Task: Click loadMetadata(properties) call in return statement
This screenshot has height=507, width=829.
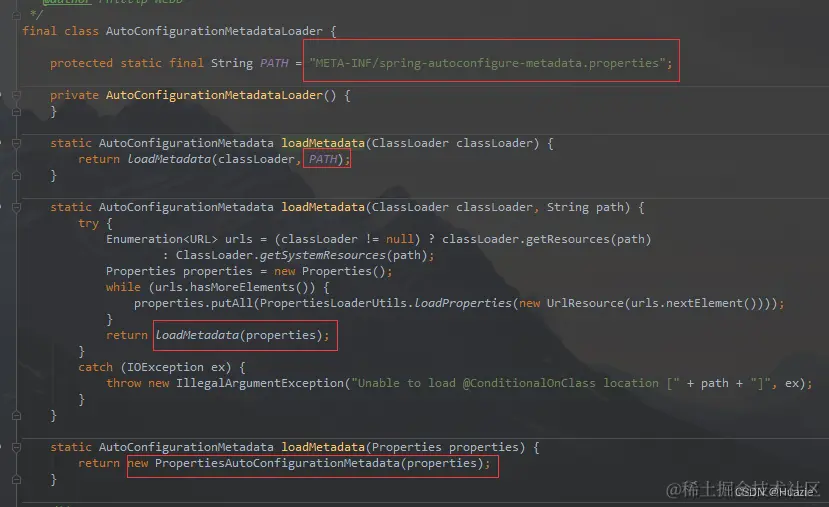Action: pos(238,335)
